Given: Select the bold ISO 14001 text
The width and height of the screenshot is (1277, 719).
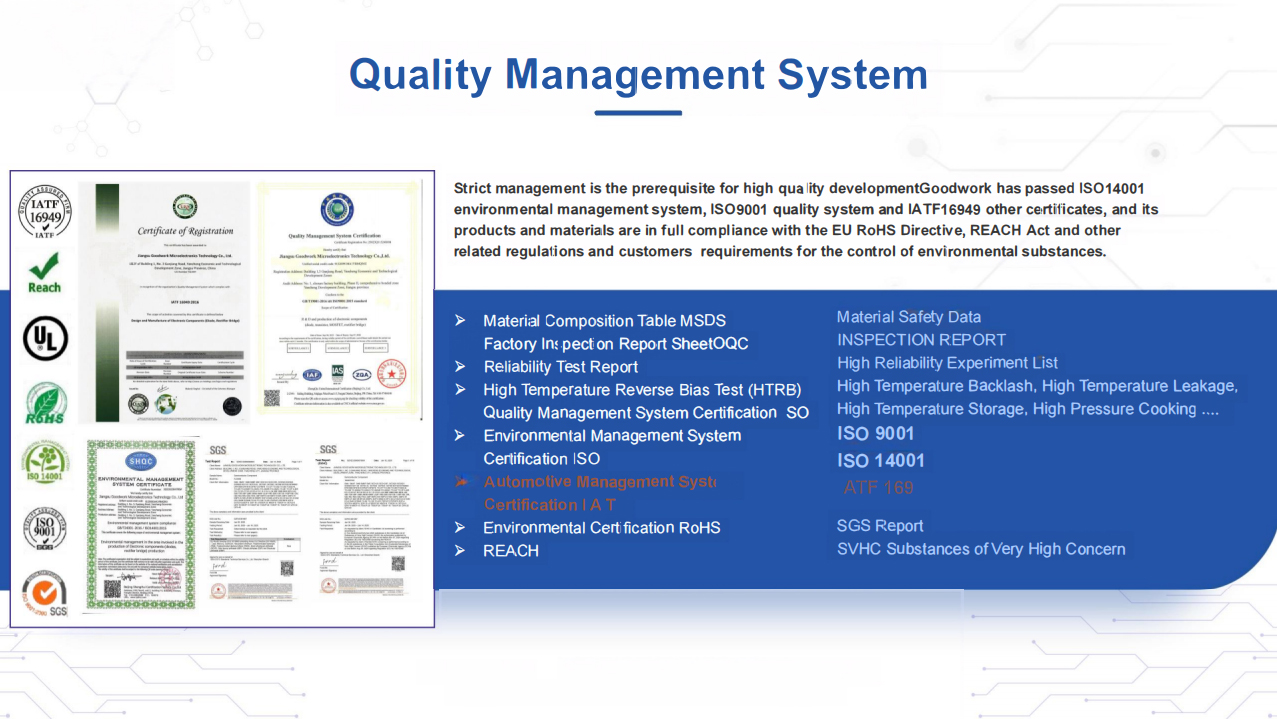Looking at the screenshot, I should 881,461.
